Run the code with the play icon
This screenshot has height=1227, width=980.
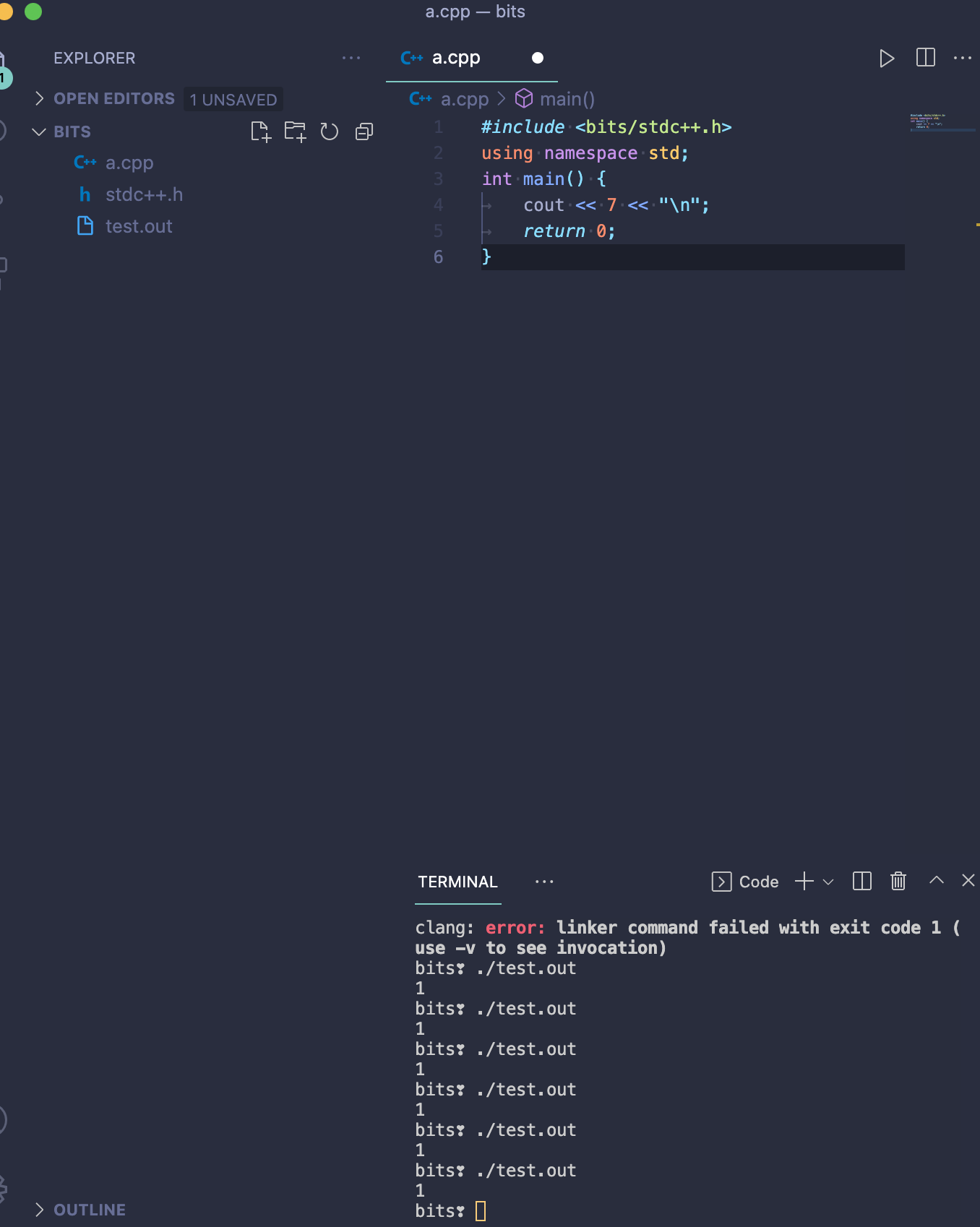click(x=887, y=58)
